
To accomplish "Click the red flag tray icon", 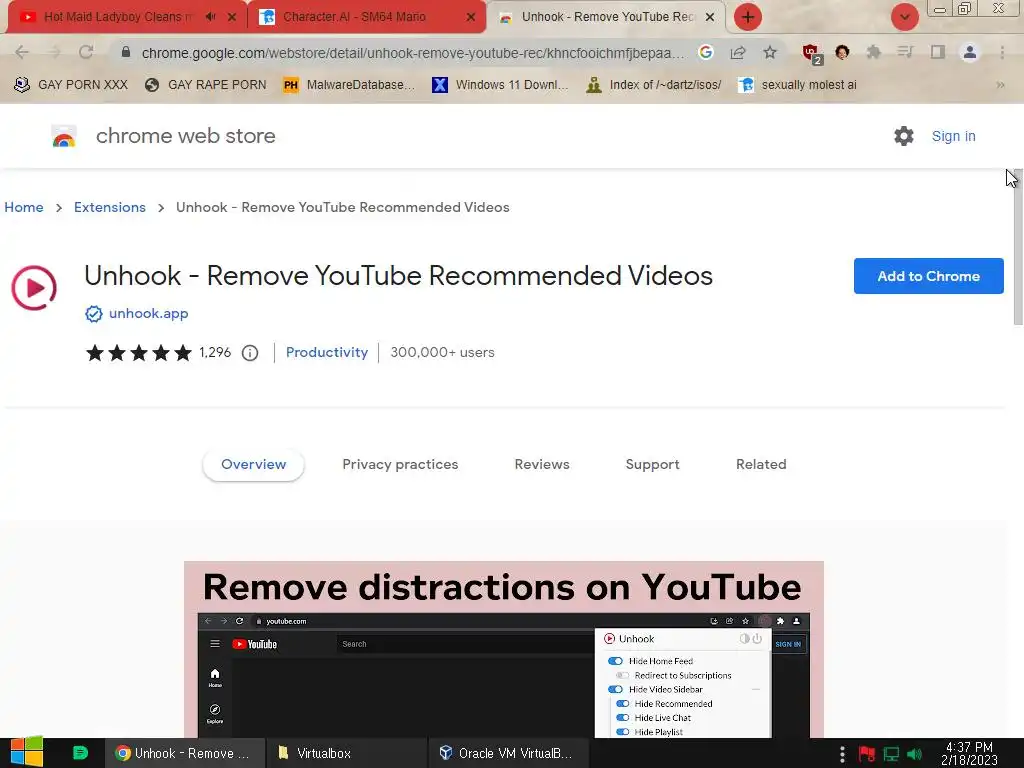I will point(867,754).
